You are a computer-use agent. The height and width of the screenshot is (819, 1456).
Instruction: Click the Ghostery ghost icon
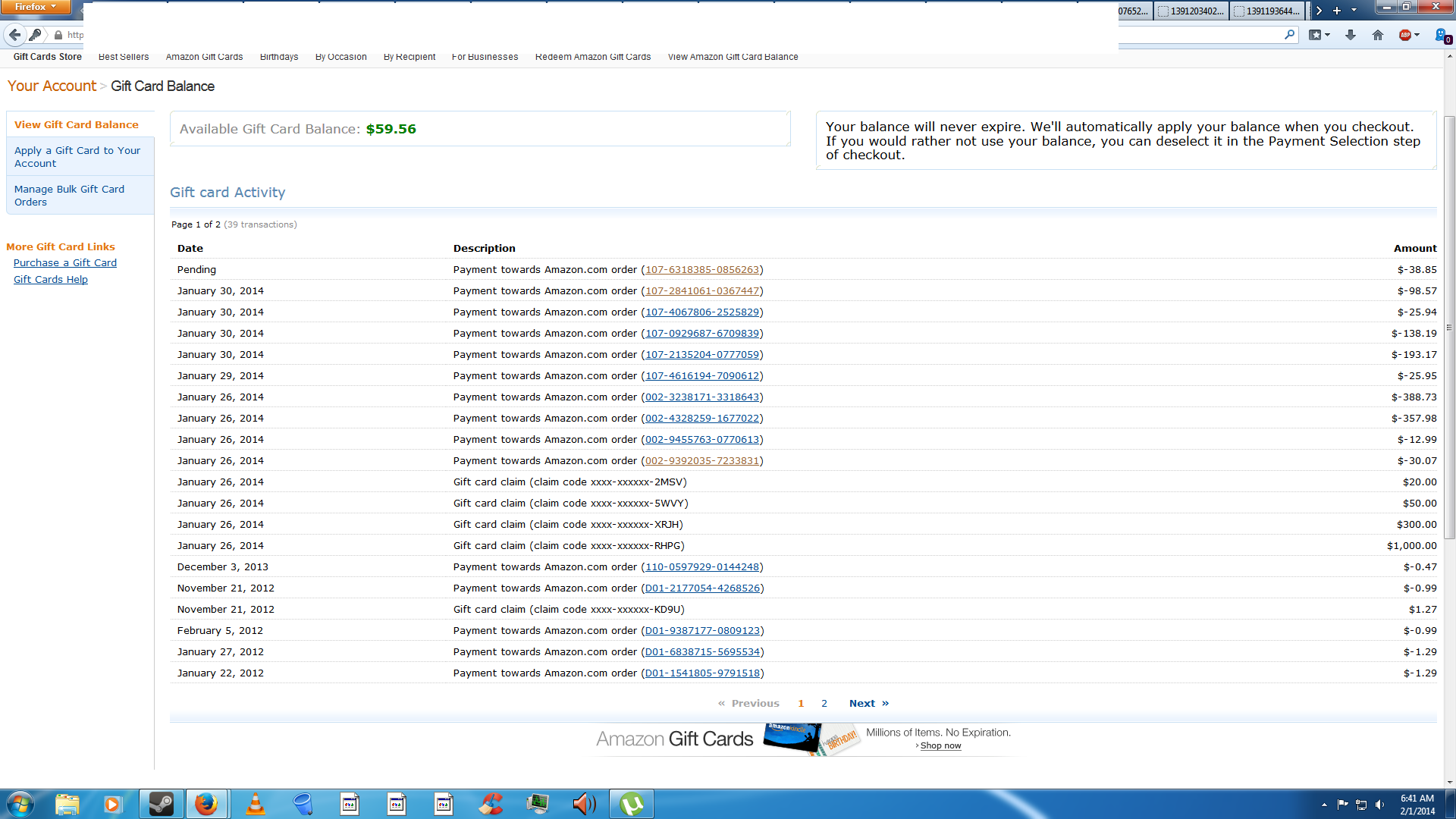[1441, 35]
